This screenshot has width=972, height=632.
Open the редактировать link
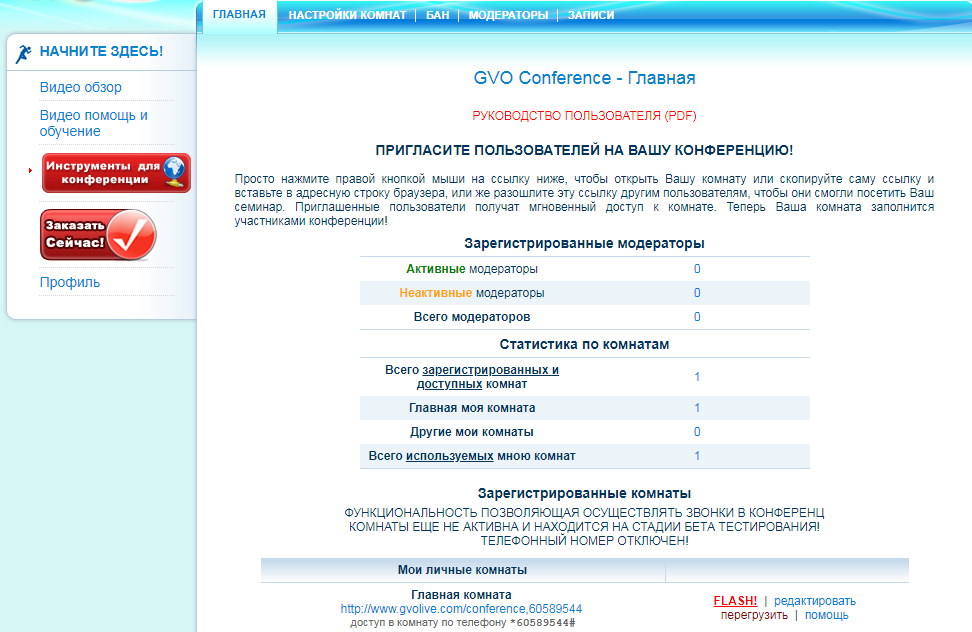817,601
